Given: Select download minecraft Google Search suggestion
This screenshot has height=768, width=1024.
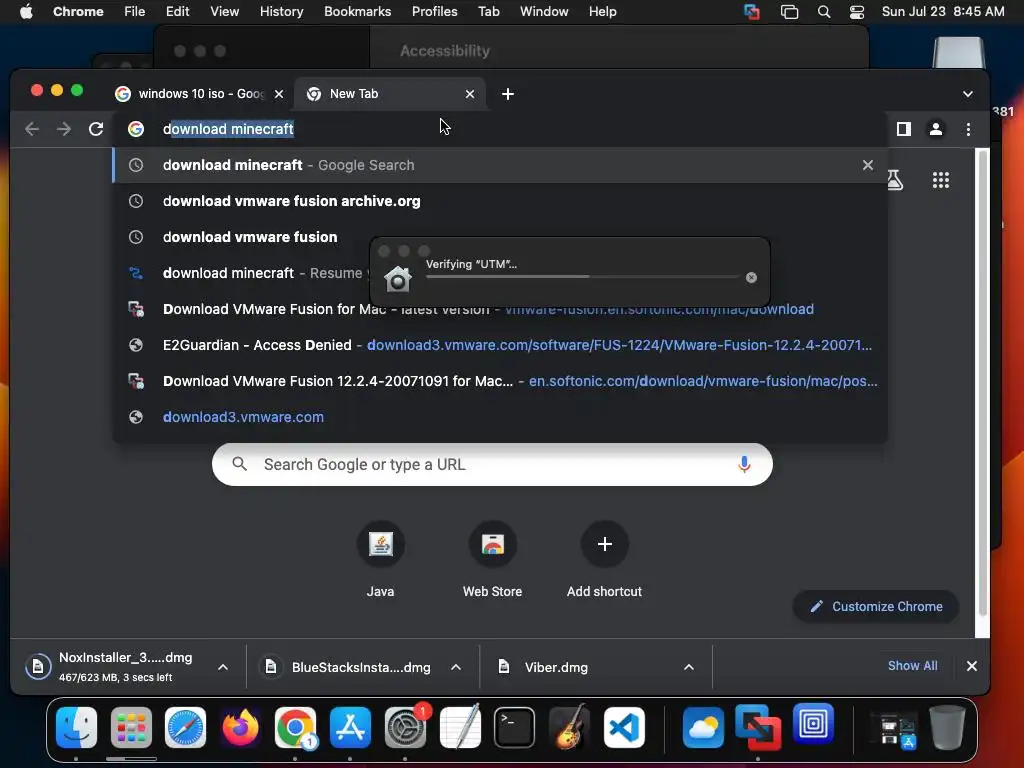Looking at the screenshot, I should [x=500, y=165].
